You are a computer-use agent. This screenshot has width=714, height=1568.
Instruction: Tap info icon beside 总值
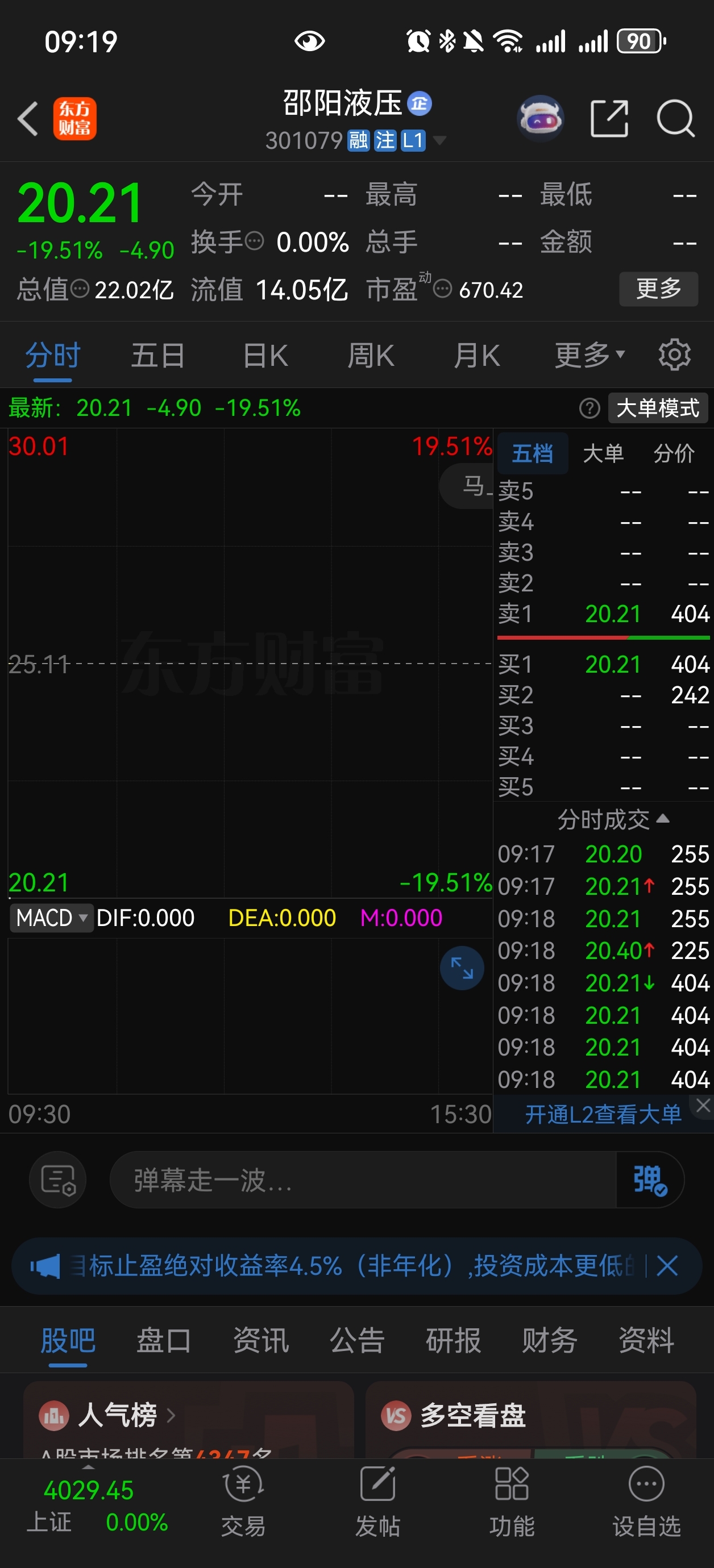(80, 289)
